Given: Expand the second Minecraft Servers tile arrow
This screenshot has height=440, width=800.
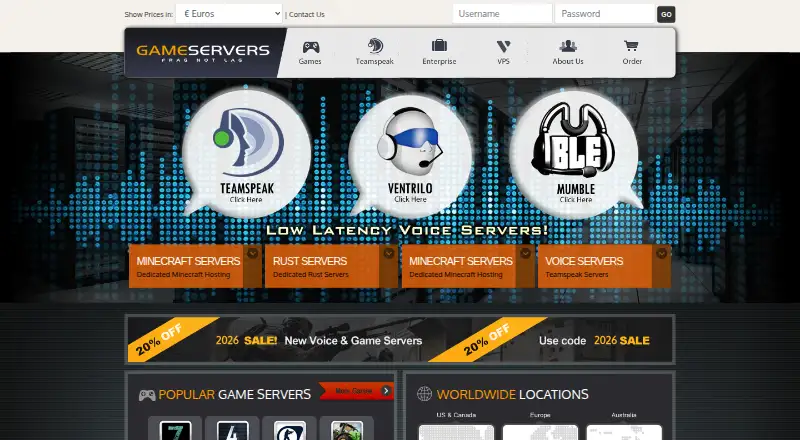Looking at the screenshot, I should click(526, 253).
